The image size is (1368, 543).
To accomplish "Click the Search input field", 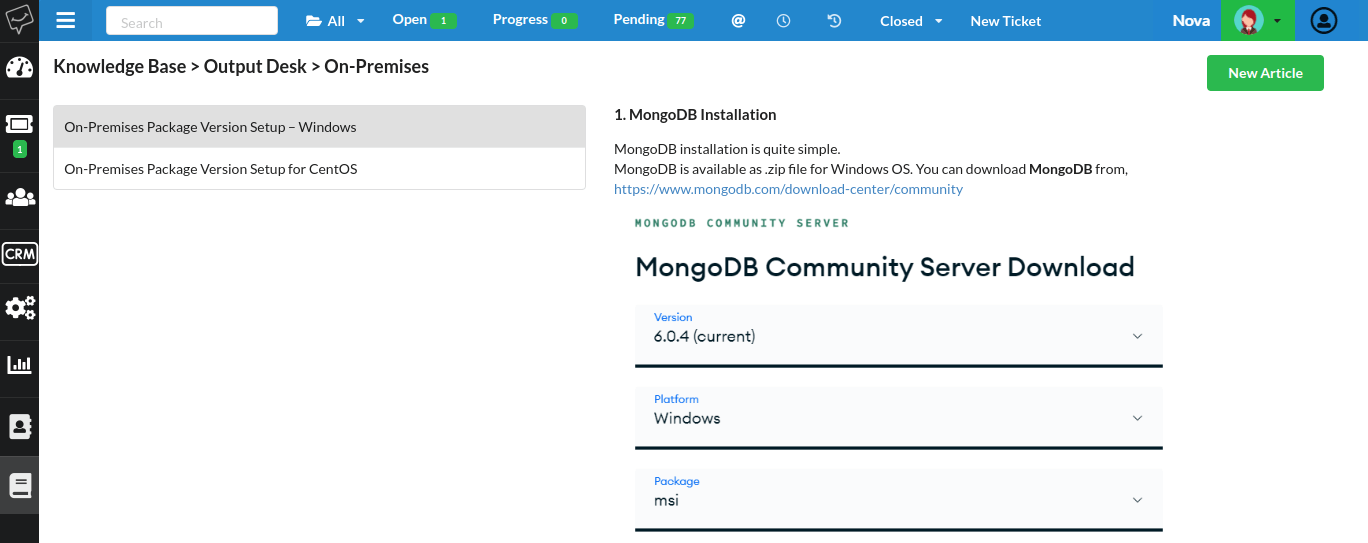I will coord(192,20).
